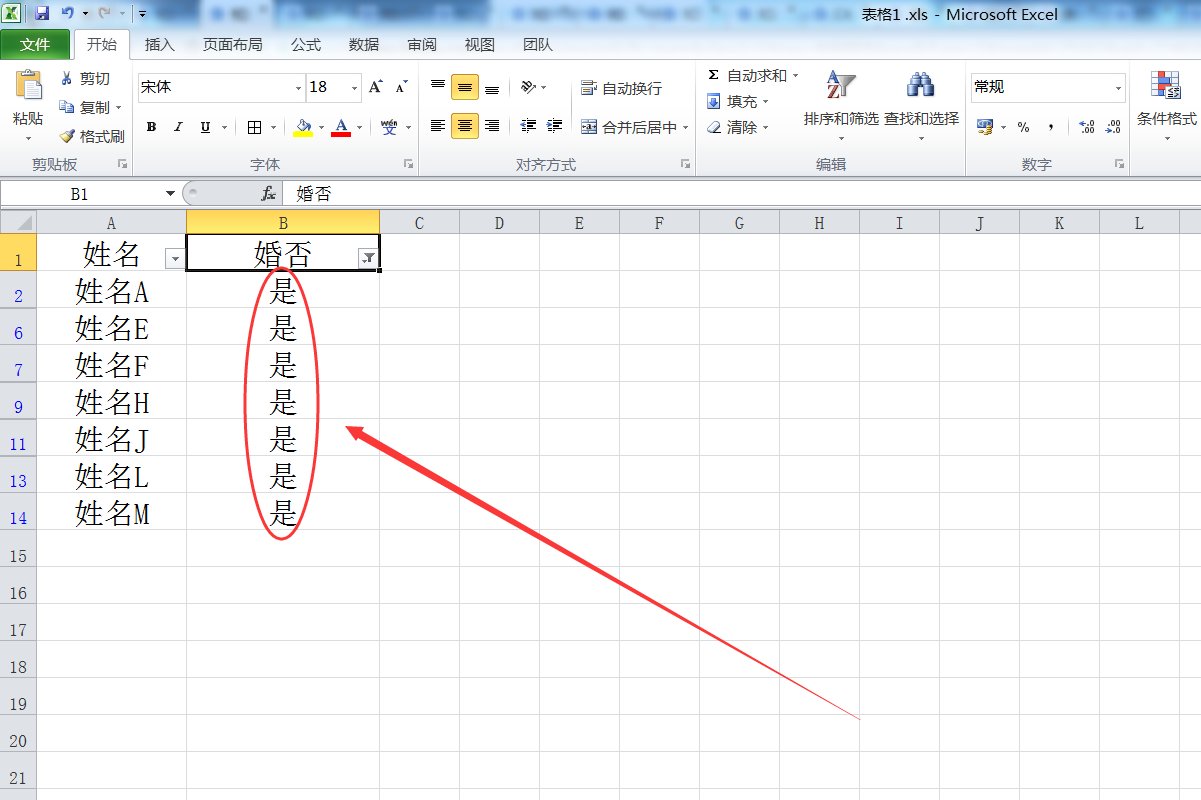Switch to the 审阅 ribbon tab
Screen dimensions: 1201x800
[x=421, y=44]
